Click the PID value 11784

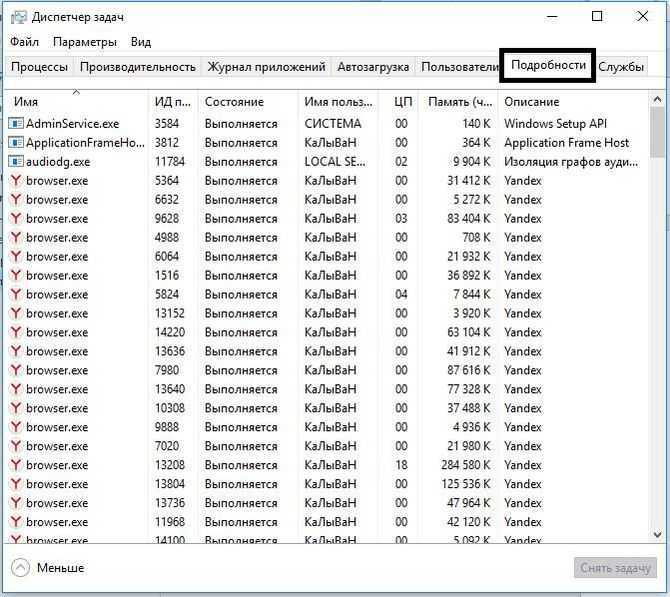(170, 162)
